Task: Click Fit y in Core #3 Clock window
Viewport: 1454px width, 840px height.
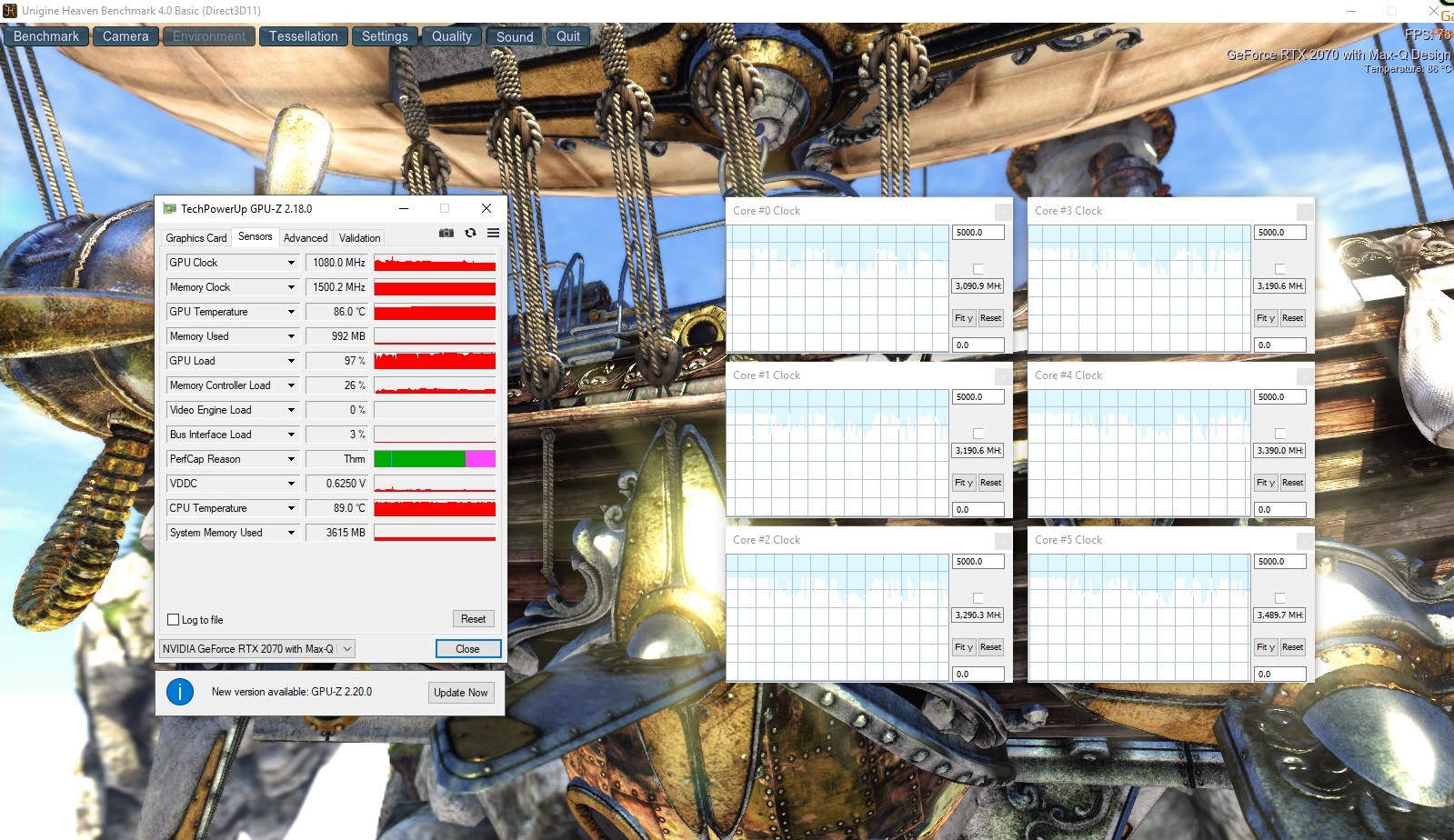Action: [1266, 318]
